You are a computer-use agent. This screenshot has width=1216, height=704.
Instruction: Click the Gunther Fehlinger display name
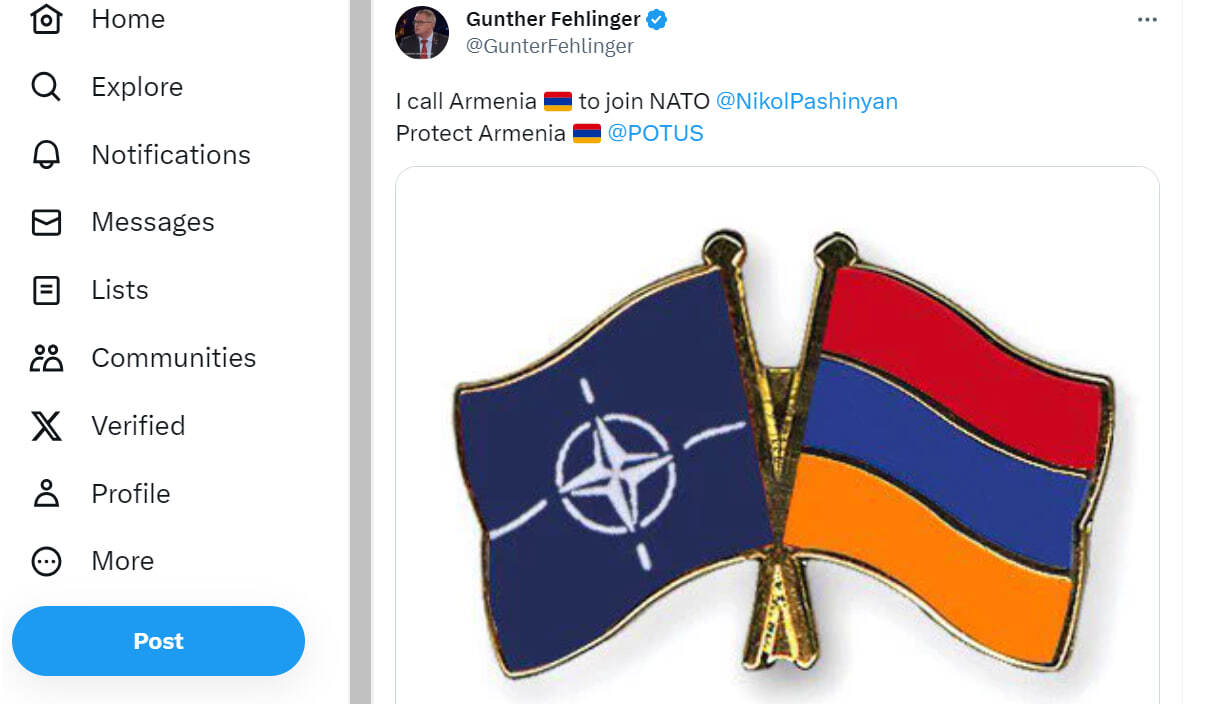tap(553, 19)
